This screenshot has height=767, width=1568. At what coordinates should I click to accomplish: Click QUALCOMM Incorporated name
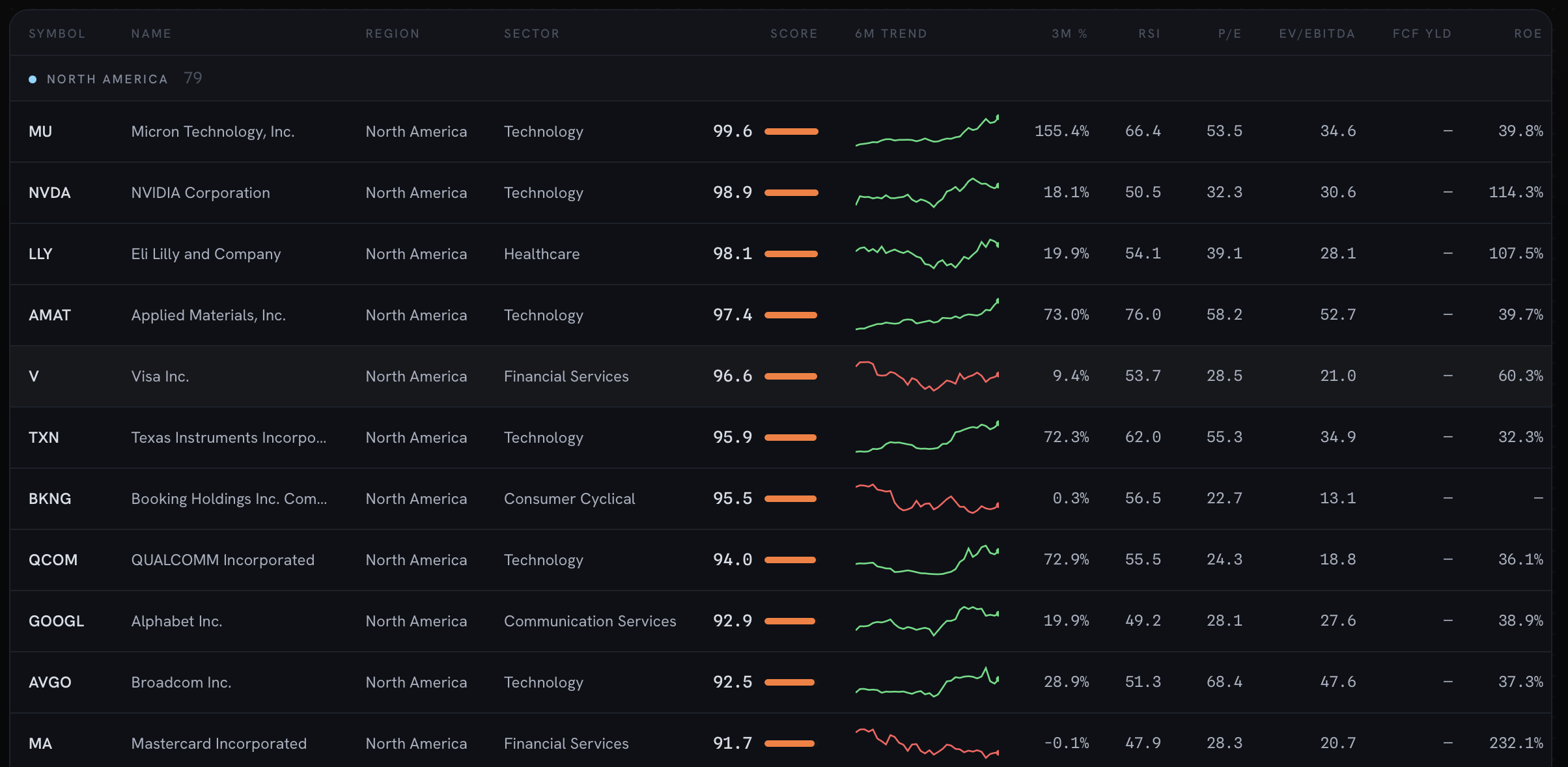point(223,560)
